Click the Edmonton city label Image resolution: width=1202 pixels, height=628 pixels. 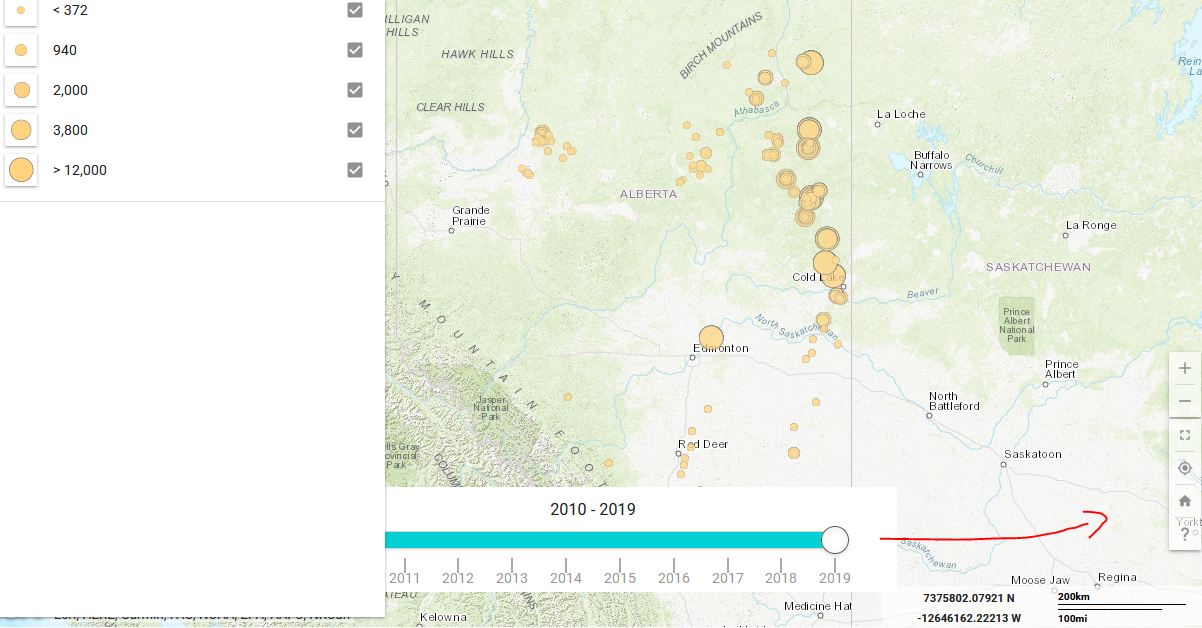pos(723,348)
